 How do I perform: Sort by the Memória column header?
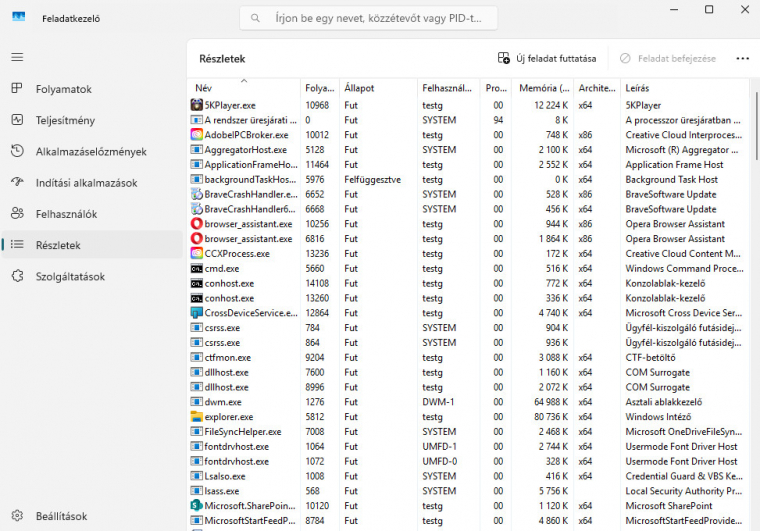[x=543, y=88]
